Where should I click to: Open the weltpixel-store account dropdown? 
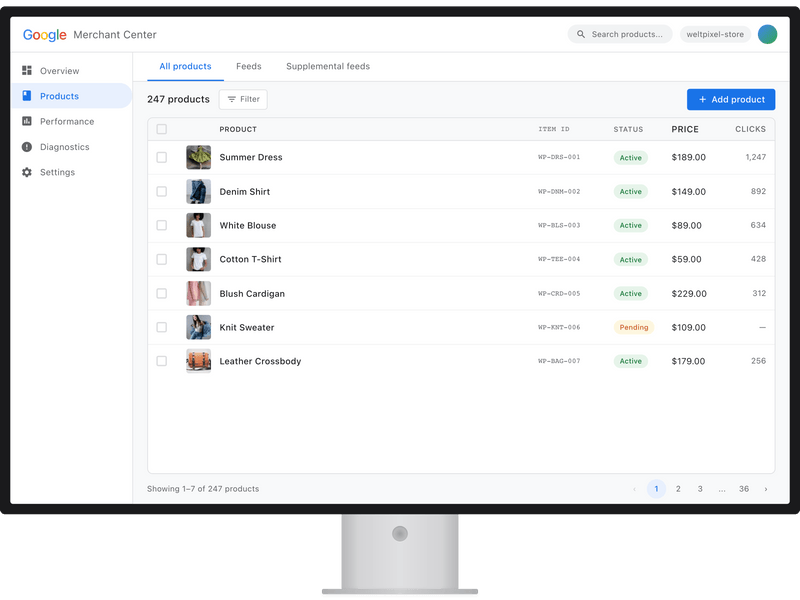(x=714, y=34)
